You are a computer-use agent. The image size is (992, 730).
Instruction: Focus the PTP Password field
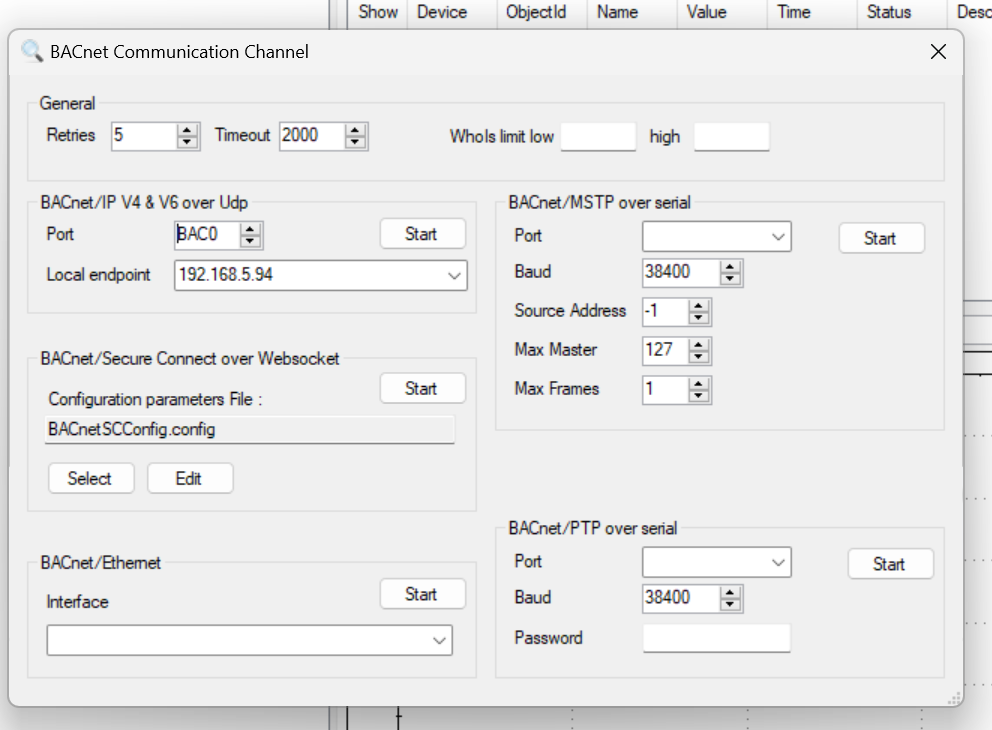716,638
